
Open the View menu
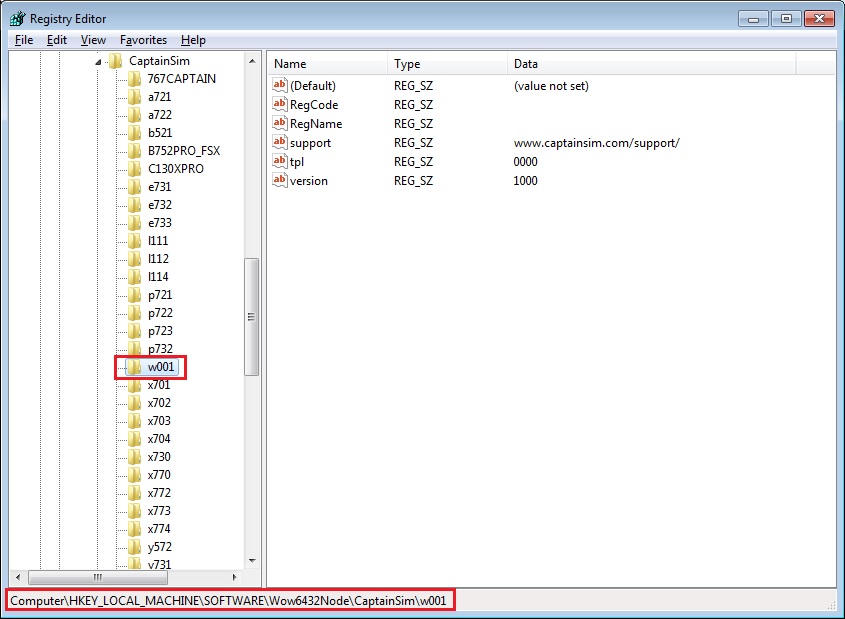pyautogui.click(x=93, y=40)
